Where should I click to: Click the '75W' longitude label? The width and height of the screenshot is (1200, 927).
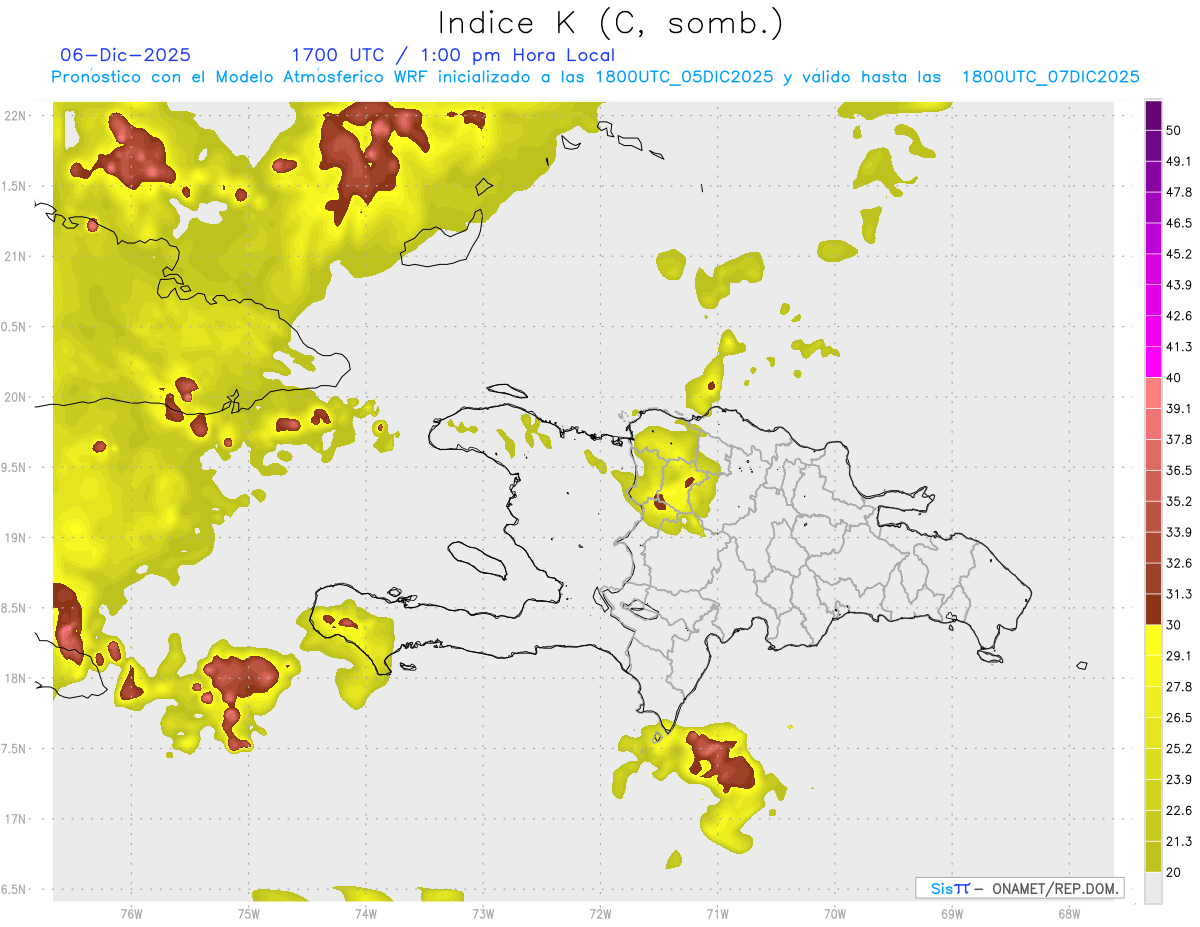[248, 913]
